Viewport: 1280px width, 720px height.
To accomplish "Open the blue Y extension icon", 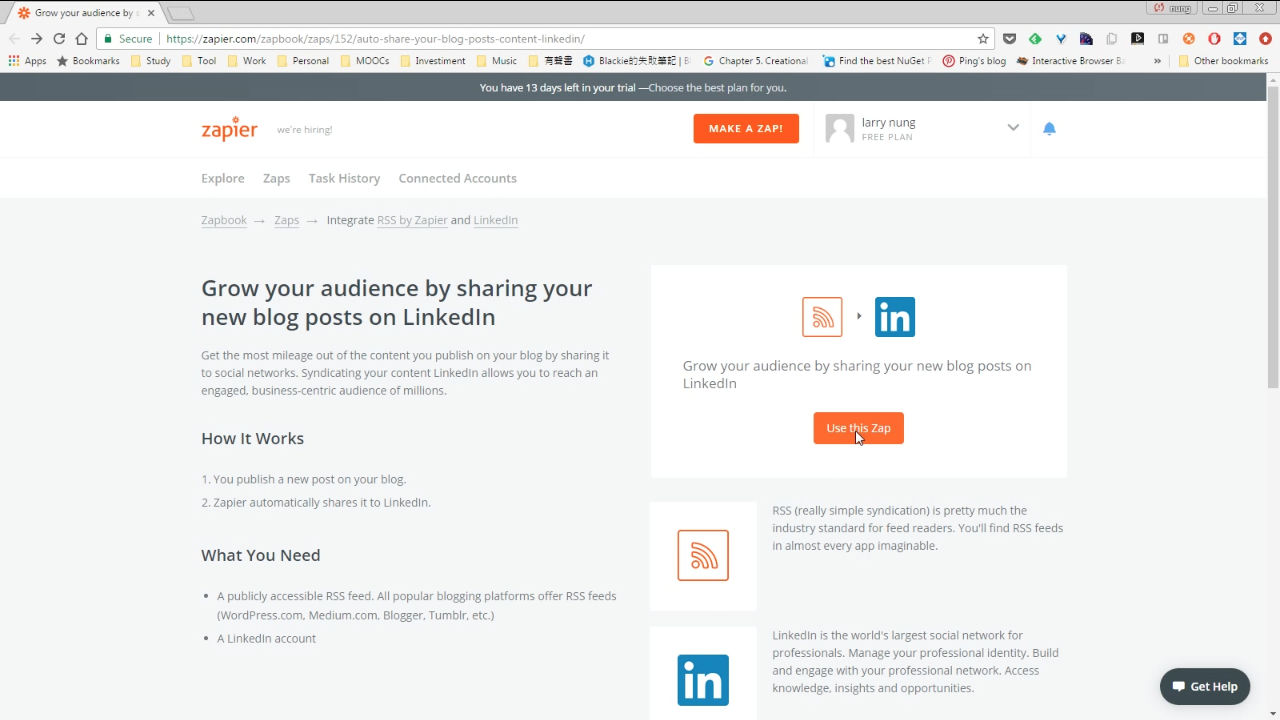I will pos(1061,39).
